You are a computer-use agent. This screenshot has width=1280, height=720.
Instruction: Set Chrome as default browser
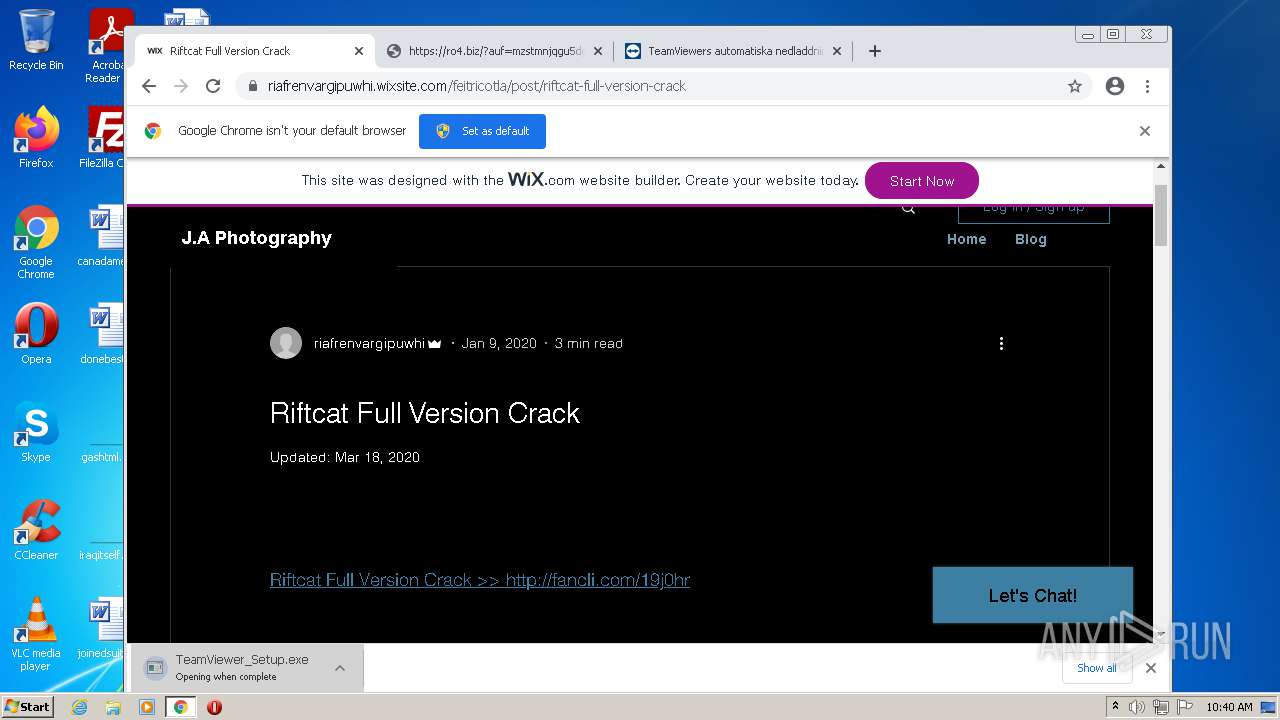[x=482, y=131]
